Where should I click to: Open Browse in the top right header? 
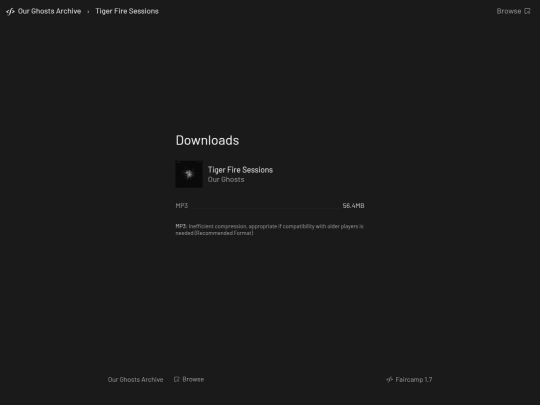pyautogui.click(x=513, y=11)
